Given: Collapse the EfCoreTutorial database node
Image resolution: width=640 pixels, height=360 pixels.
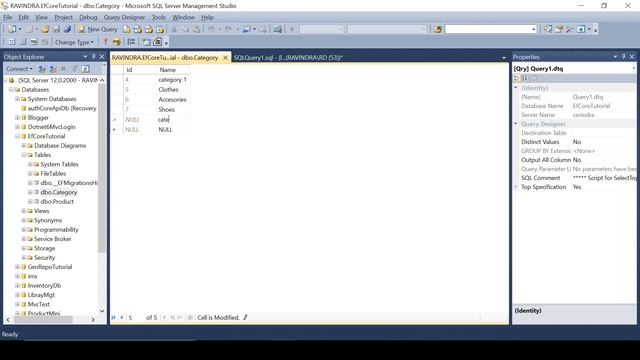Looking at the screenshot, I should tap(18, 136).
